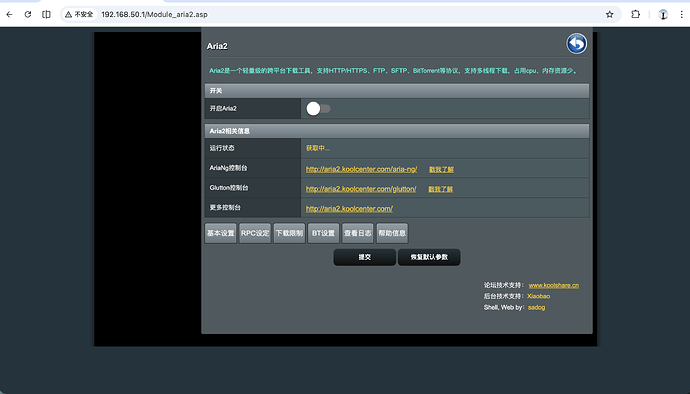Select the BT设置 tab

click(x=323, y=233)
